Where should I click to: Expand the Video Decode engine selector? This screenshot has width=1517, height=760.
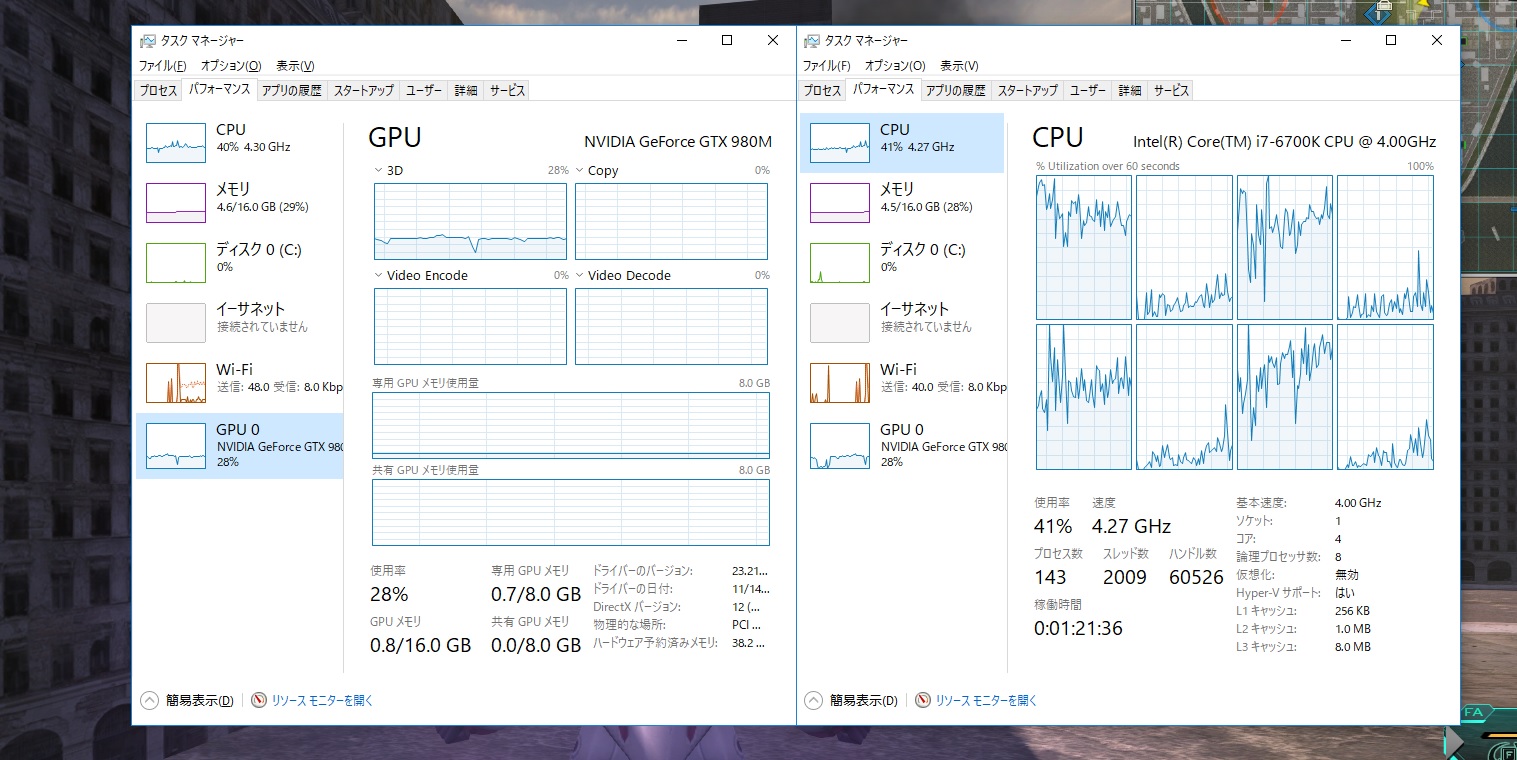click(580, 276)
